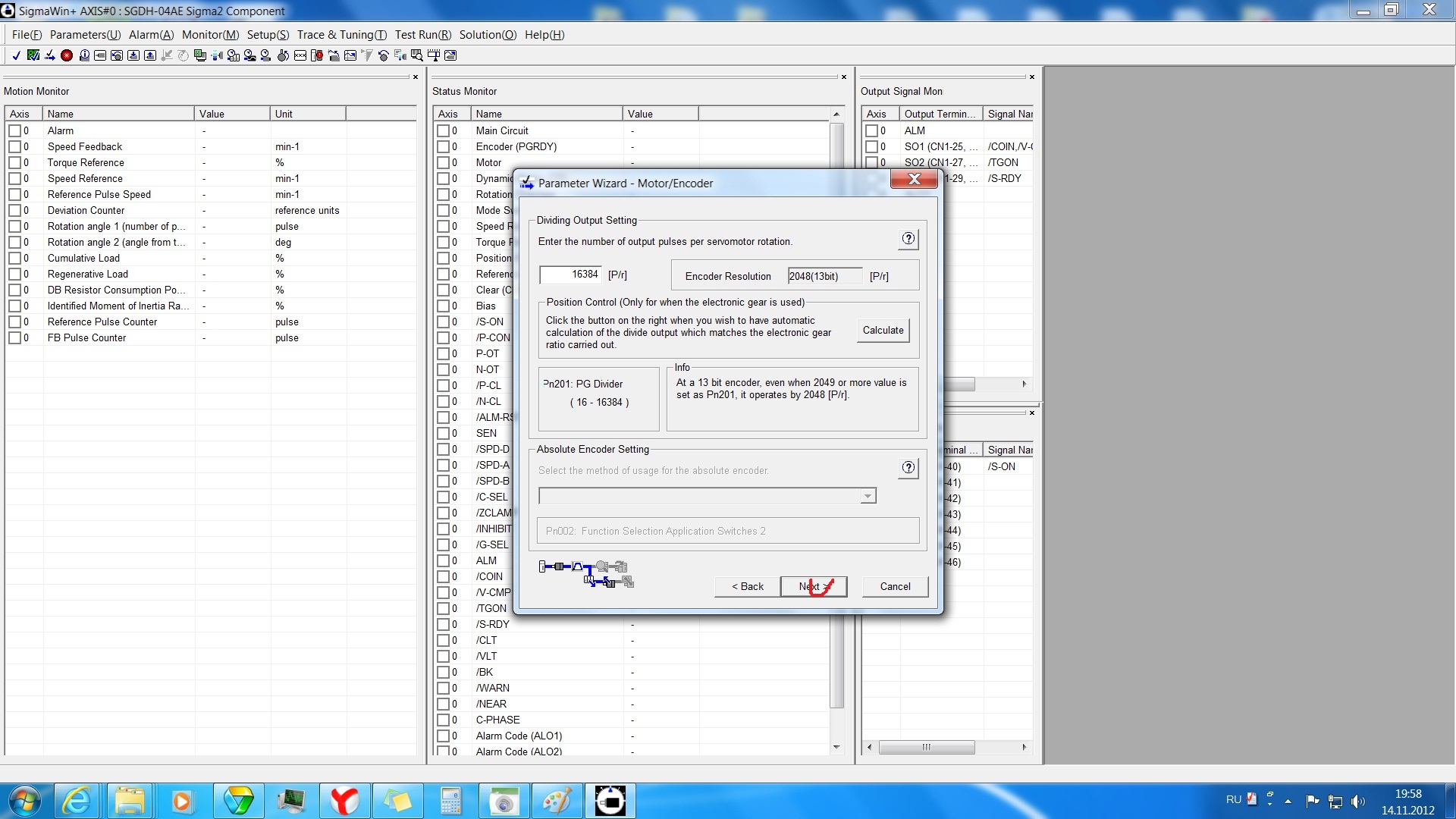Open the Trace & Tuning menu
1456x819 pixels.
[x=341, y=35]
